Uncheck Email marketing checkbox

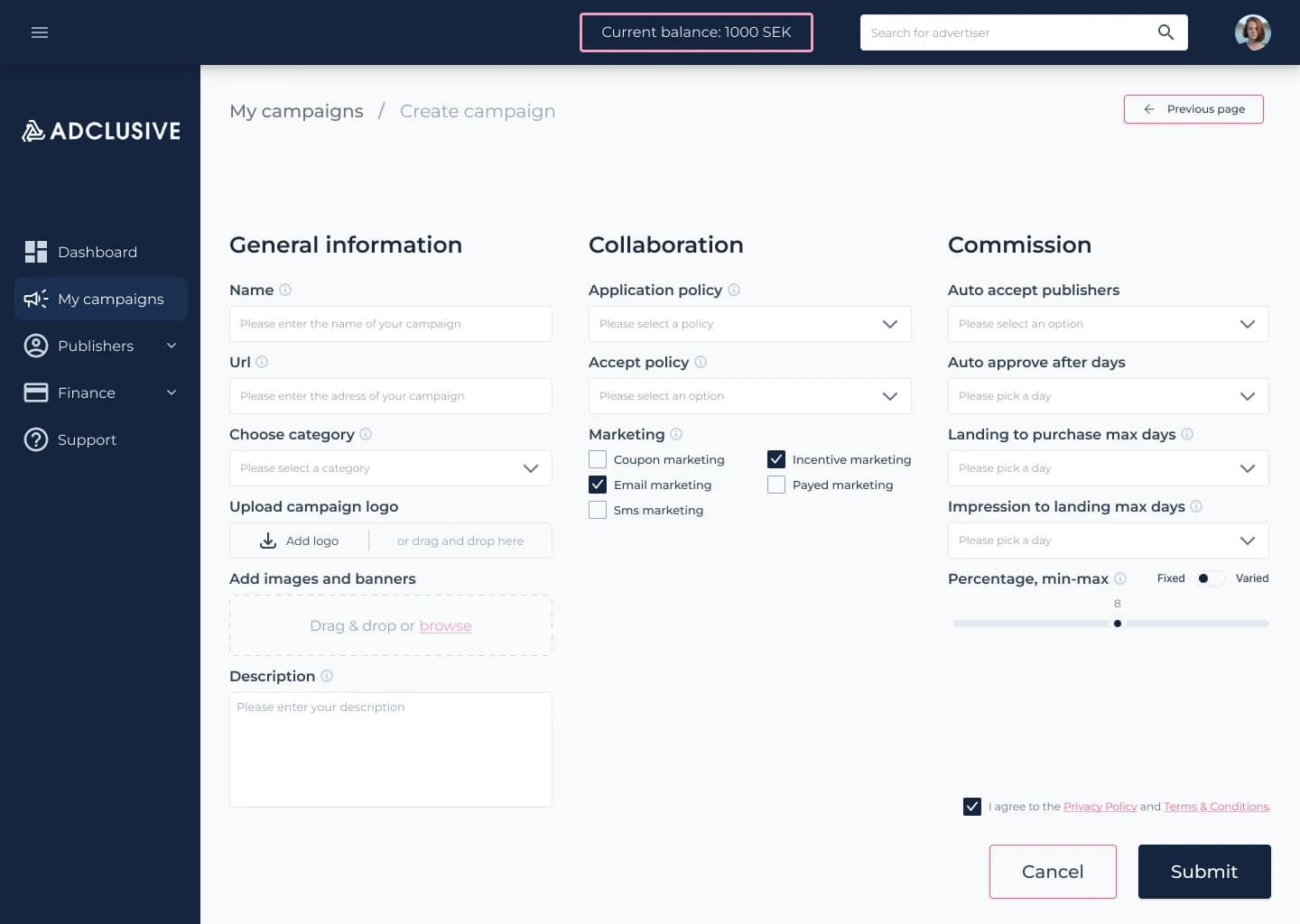[x=598, y=485]
